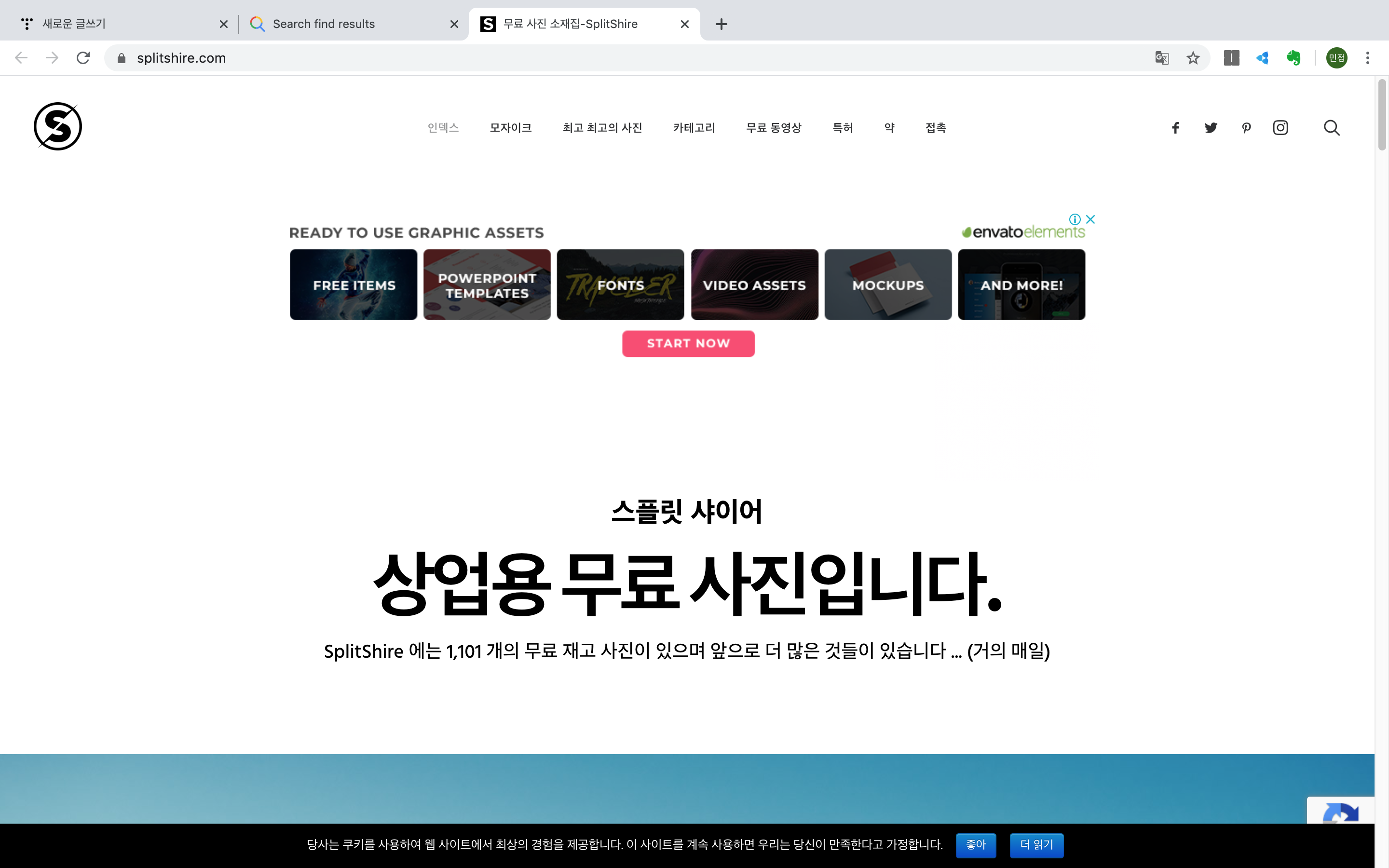Open the 모자이크 menu item
Viewport: 1389px width, 868px height.
point(510,127)
